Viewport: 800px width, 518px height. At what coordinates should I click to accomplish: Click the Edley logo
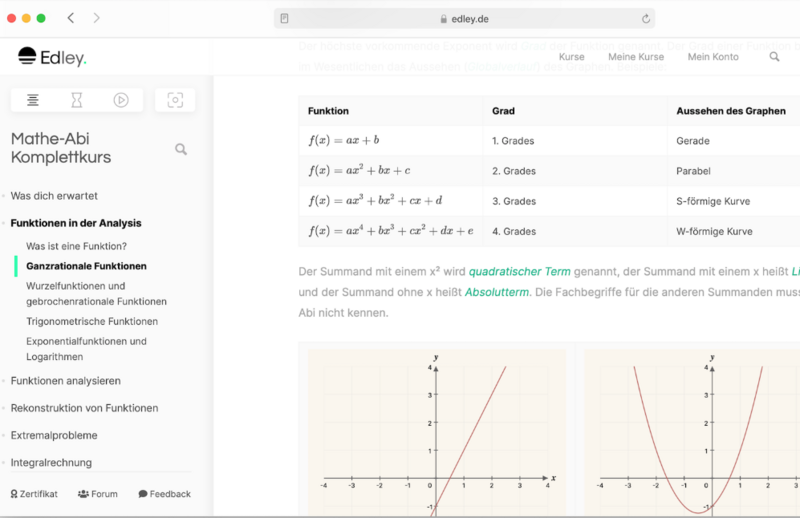[x=52, y=57]
